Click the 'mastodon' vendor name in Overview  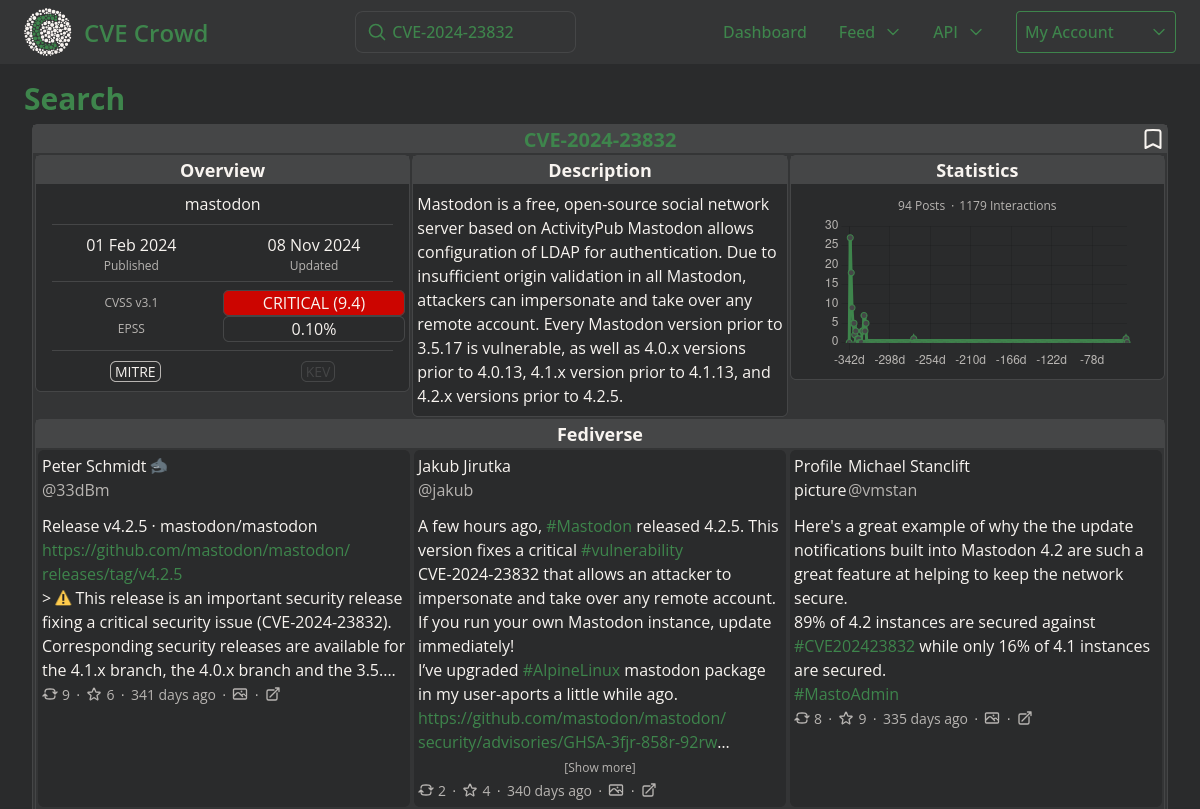pyautogui.click(x=223, y=204)
